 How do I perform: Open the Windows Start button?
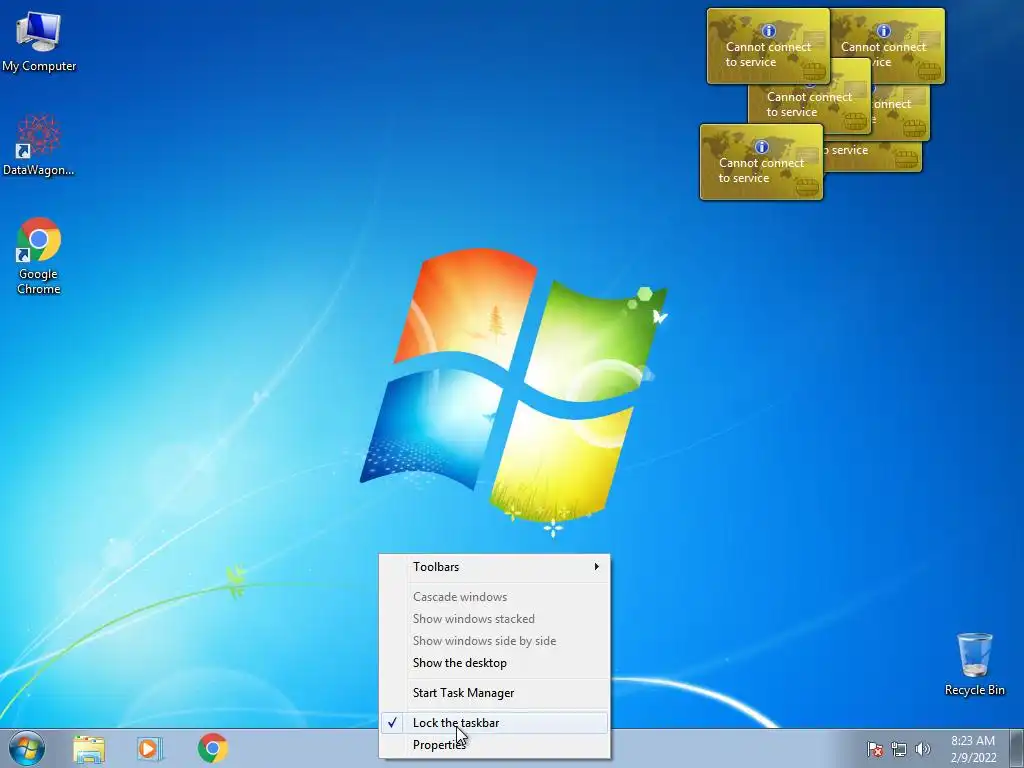tap(27, 748)
